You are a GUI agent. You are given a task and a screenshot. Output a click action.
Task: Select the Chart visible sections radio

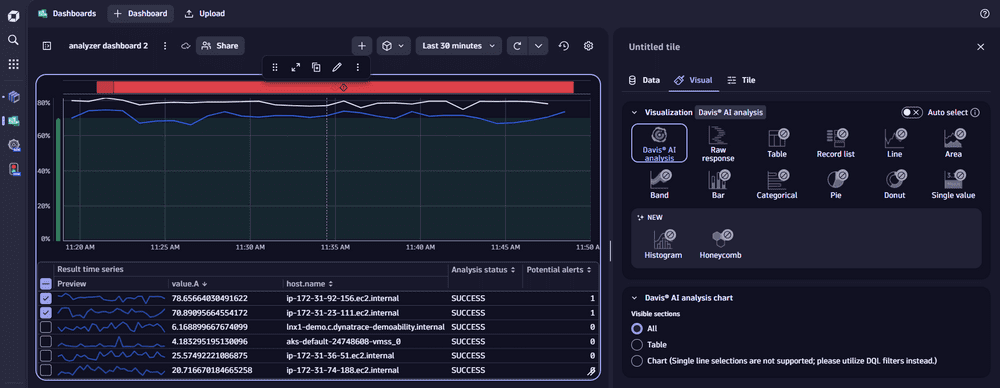pyautogui.click(x=636, y=361)
